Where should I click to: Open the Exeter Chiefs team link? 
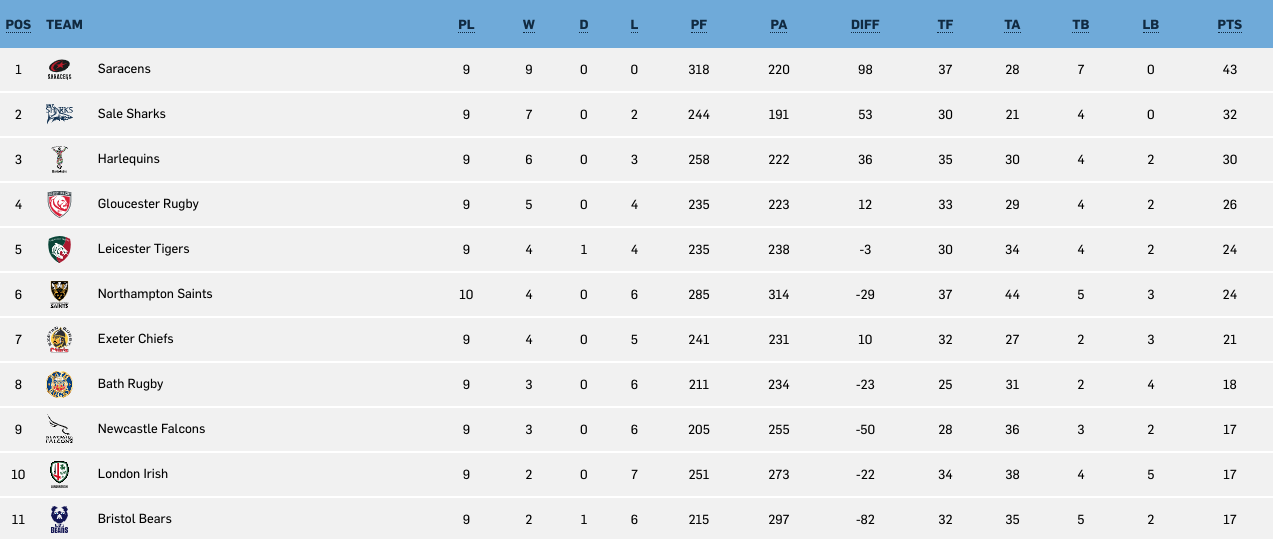136,339
